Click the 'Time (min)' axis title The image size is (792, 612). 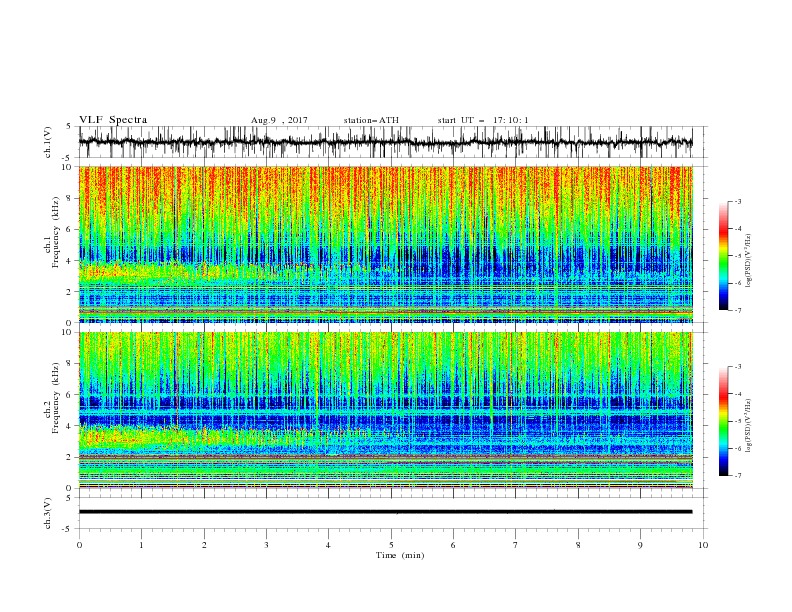400,555
